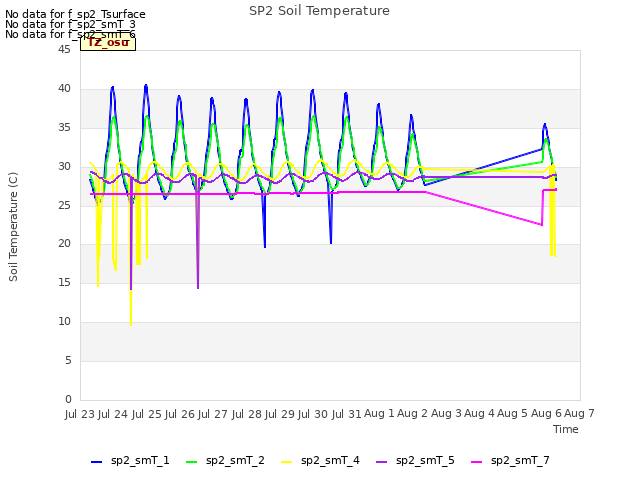Select the SP2 Soil Temperature chart title
Screen dimensions: 640x480
coord(319,11)
